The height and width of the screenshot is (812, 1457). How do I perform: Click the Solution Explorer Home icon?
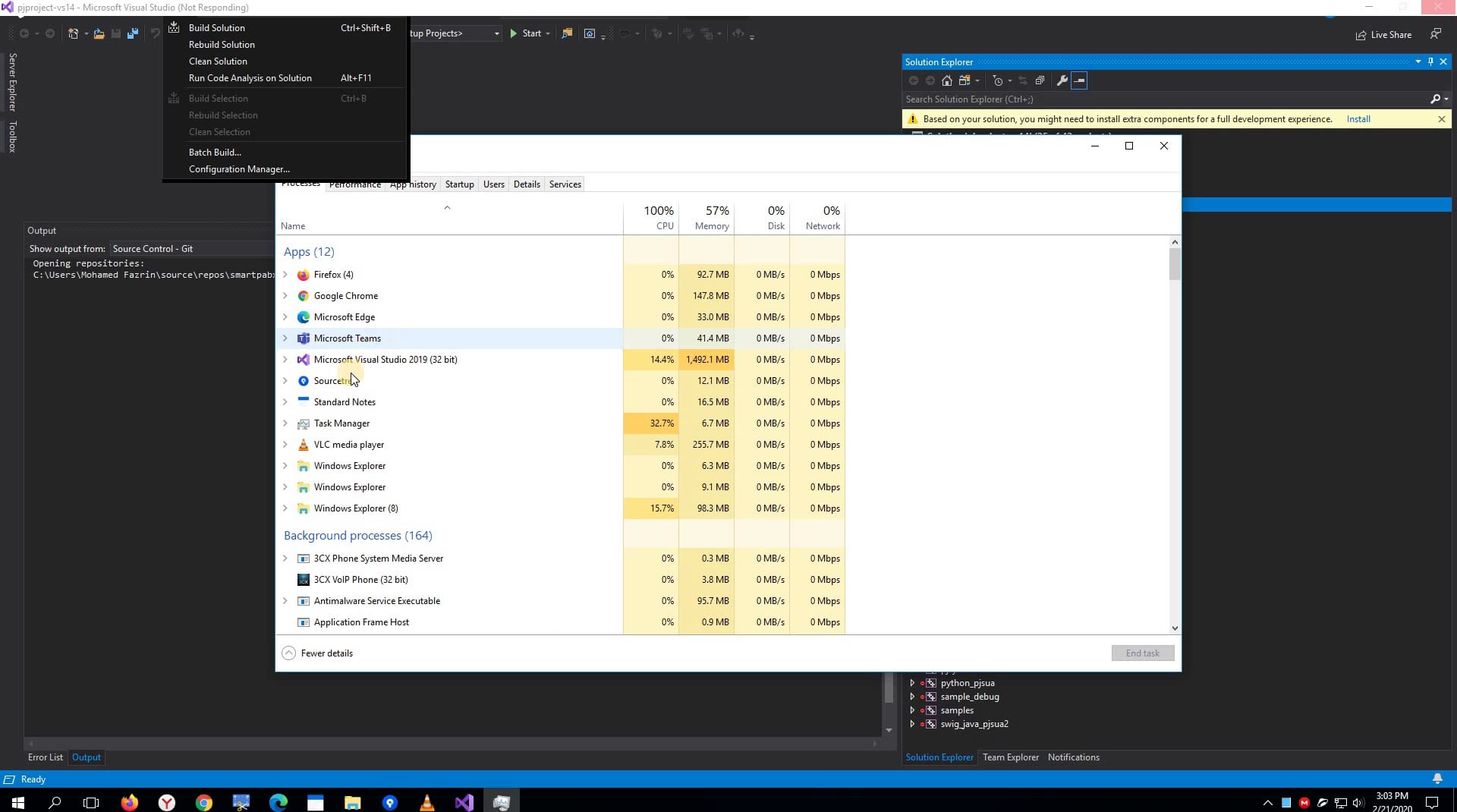(x=946, y=80)
